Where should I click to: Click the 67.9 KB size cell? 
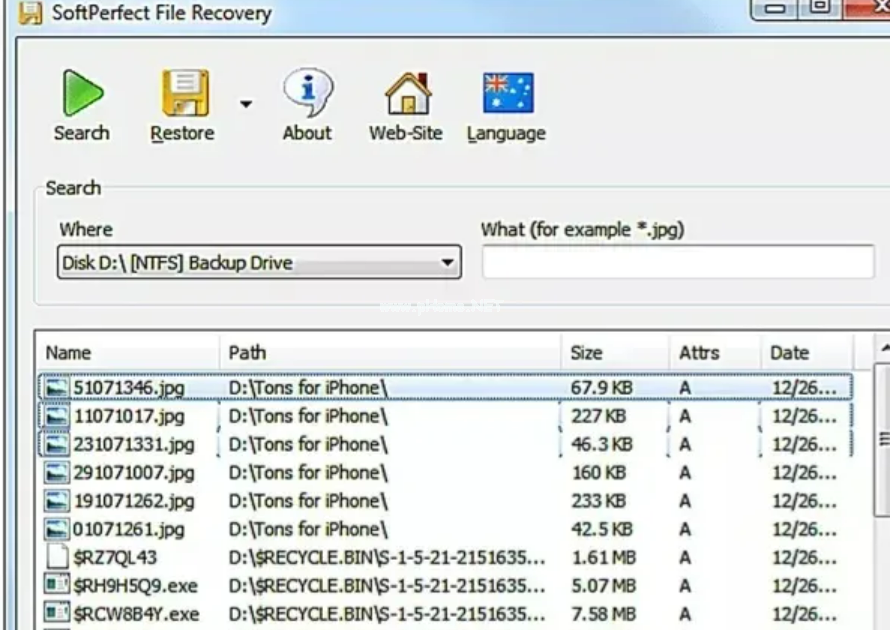[601, 388]
